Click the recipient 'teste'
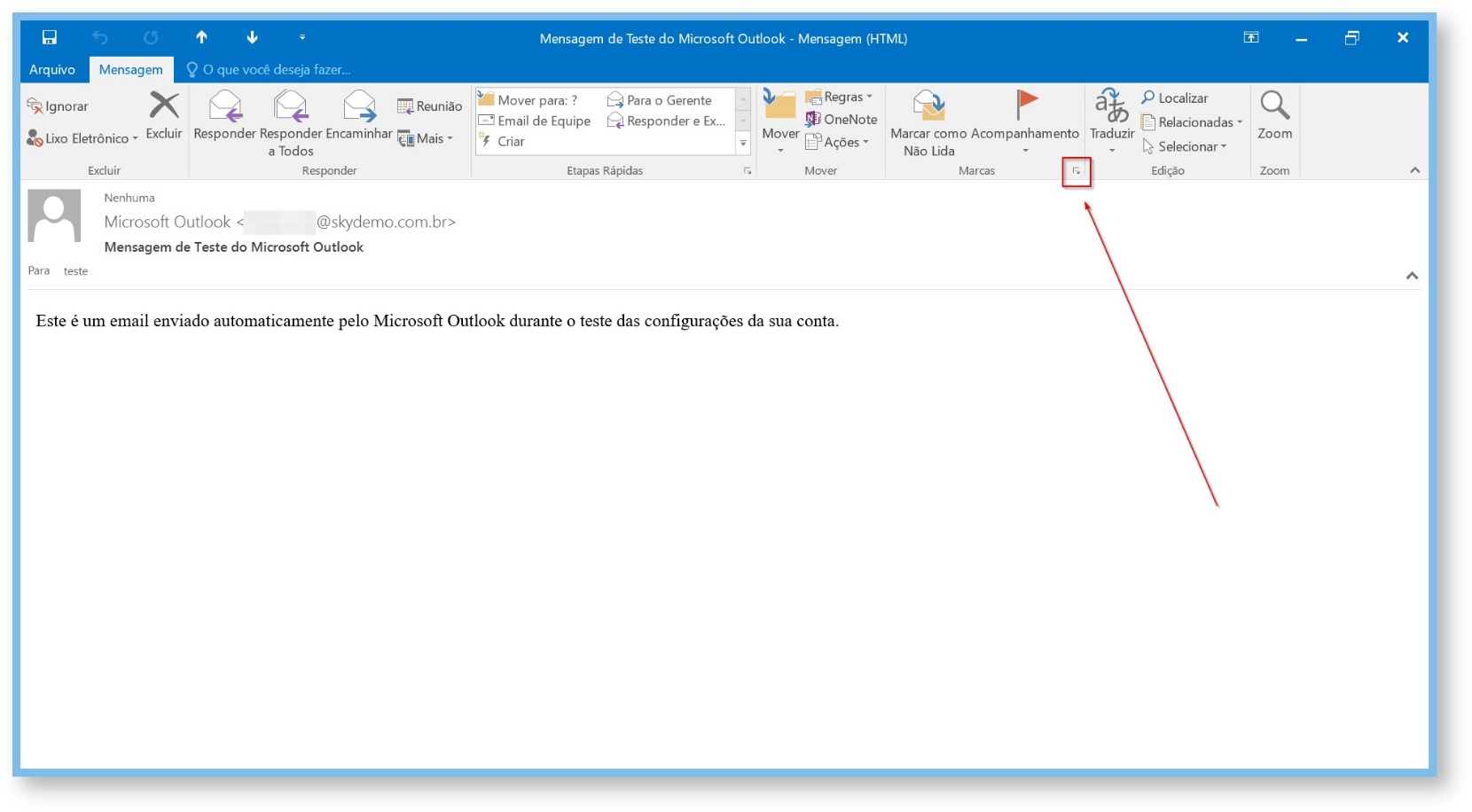Image resolution: width=1472 pixels, height=812 pixels. (75, 271)
